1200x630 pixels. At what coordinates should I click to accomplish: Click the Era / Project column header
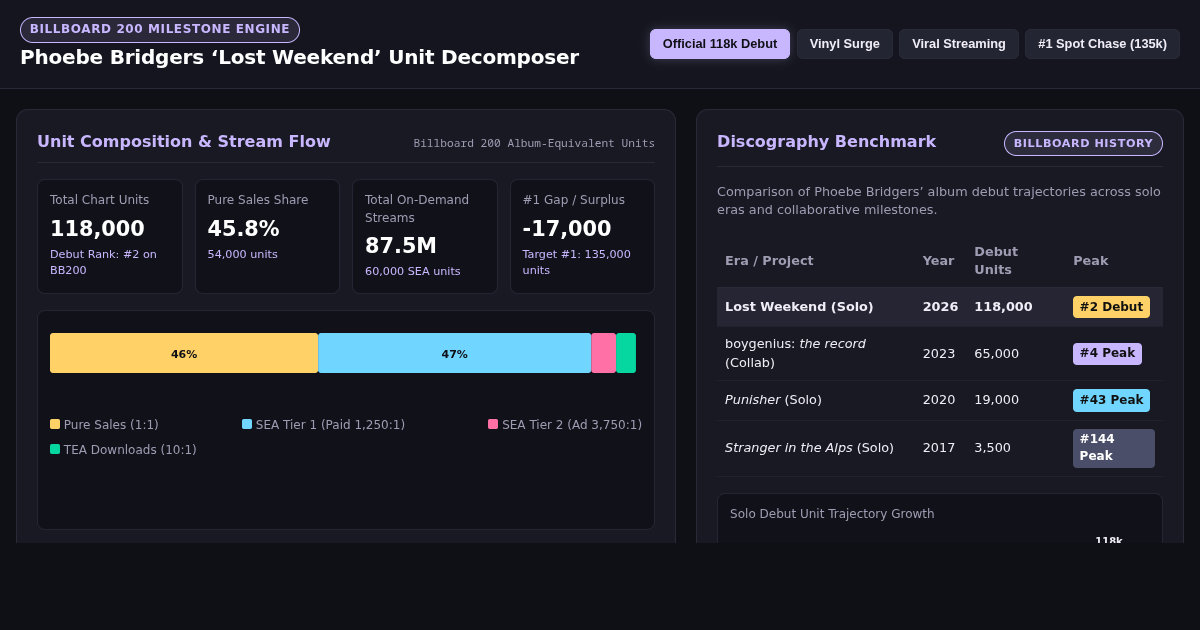pos(769,261)
